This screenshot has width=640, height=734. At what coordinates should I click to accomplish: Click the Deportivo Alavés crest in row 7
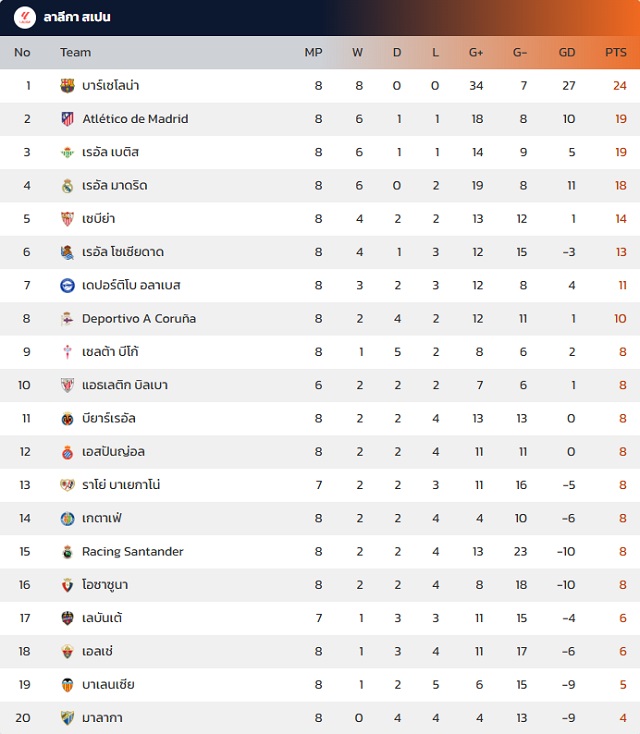[67, 286]
